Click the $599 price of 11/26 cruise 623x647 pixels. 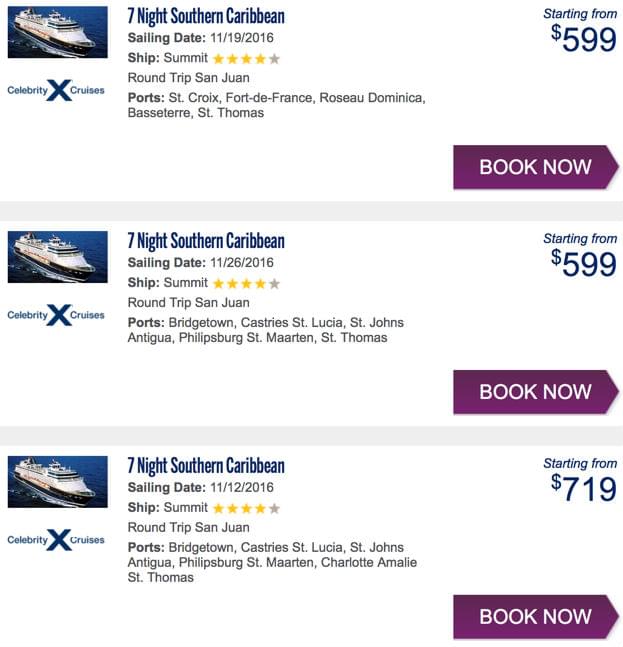pyautogui.click(x=584, y=264)
